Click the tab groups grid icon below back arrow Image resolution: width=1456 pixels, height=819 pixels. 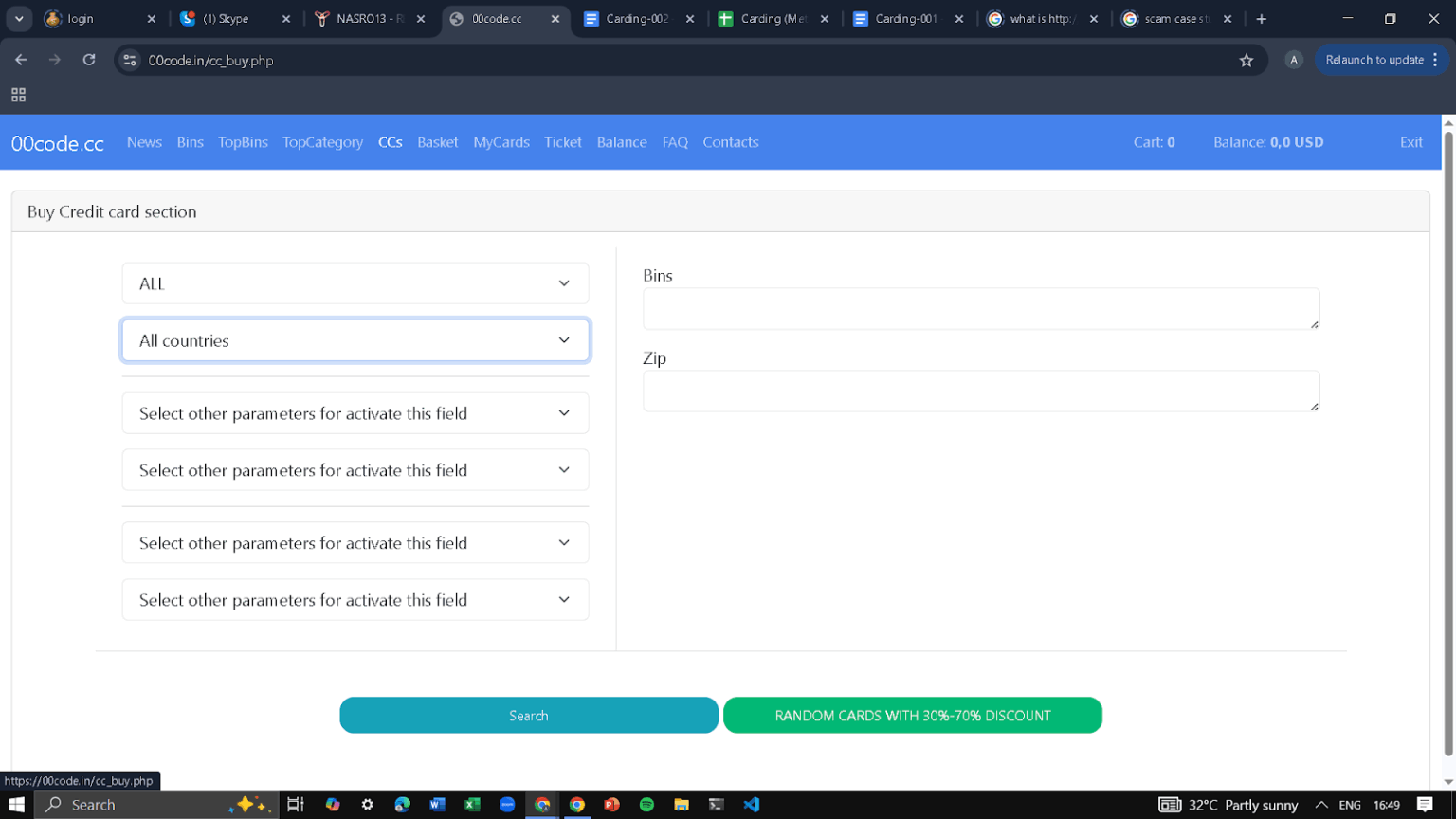pyautogui.click(x=18, y=95)
